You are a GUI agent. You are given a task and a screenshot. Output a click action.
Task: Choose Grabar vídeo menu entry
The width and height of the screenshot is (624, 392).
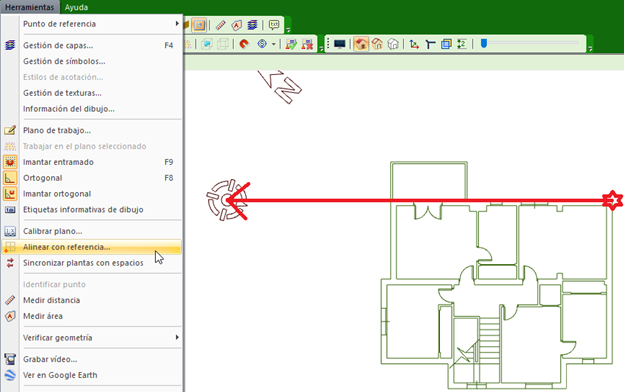click(92, 359)
